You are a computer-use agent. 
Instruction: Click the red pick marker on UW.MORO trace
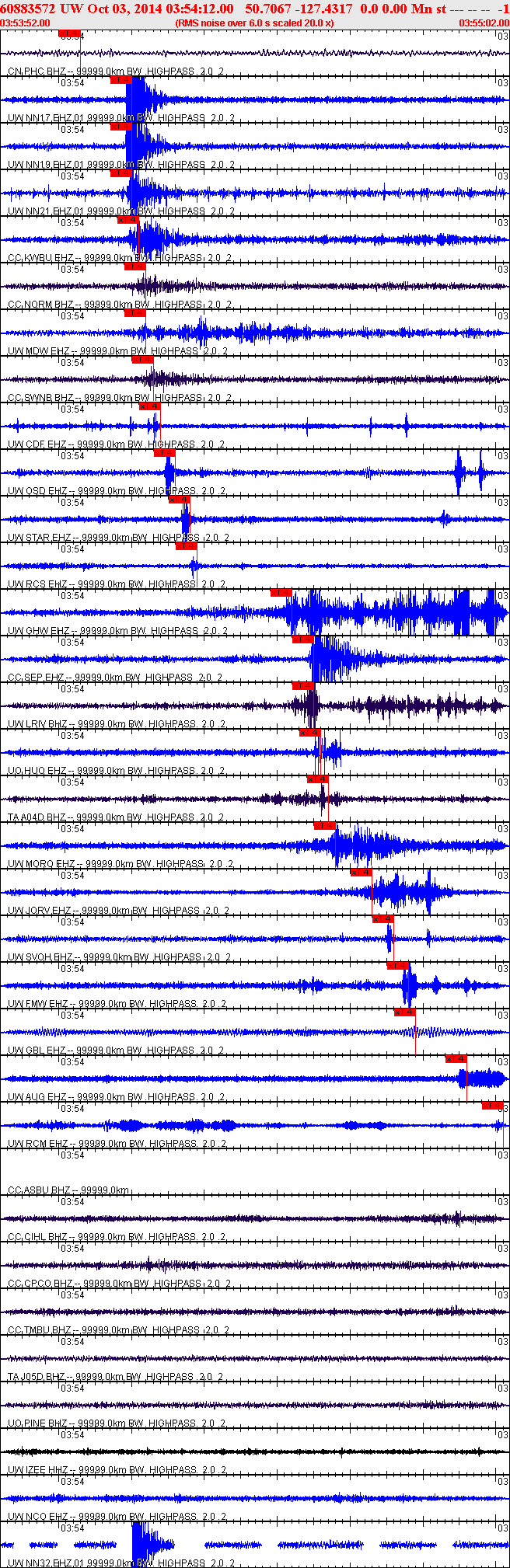click(325, 826)
